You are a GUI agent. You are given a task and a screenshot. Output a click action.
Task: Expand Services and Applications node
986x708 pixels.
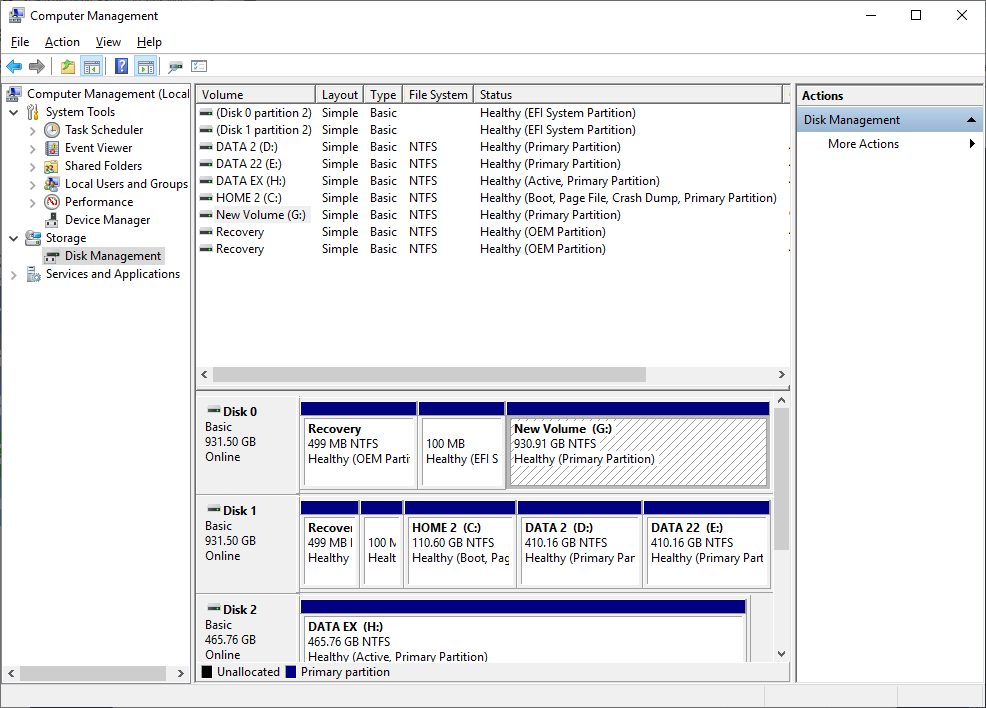14,274
